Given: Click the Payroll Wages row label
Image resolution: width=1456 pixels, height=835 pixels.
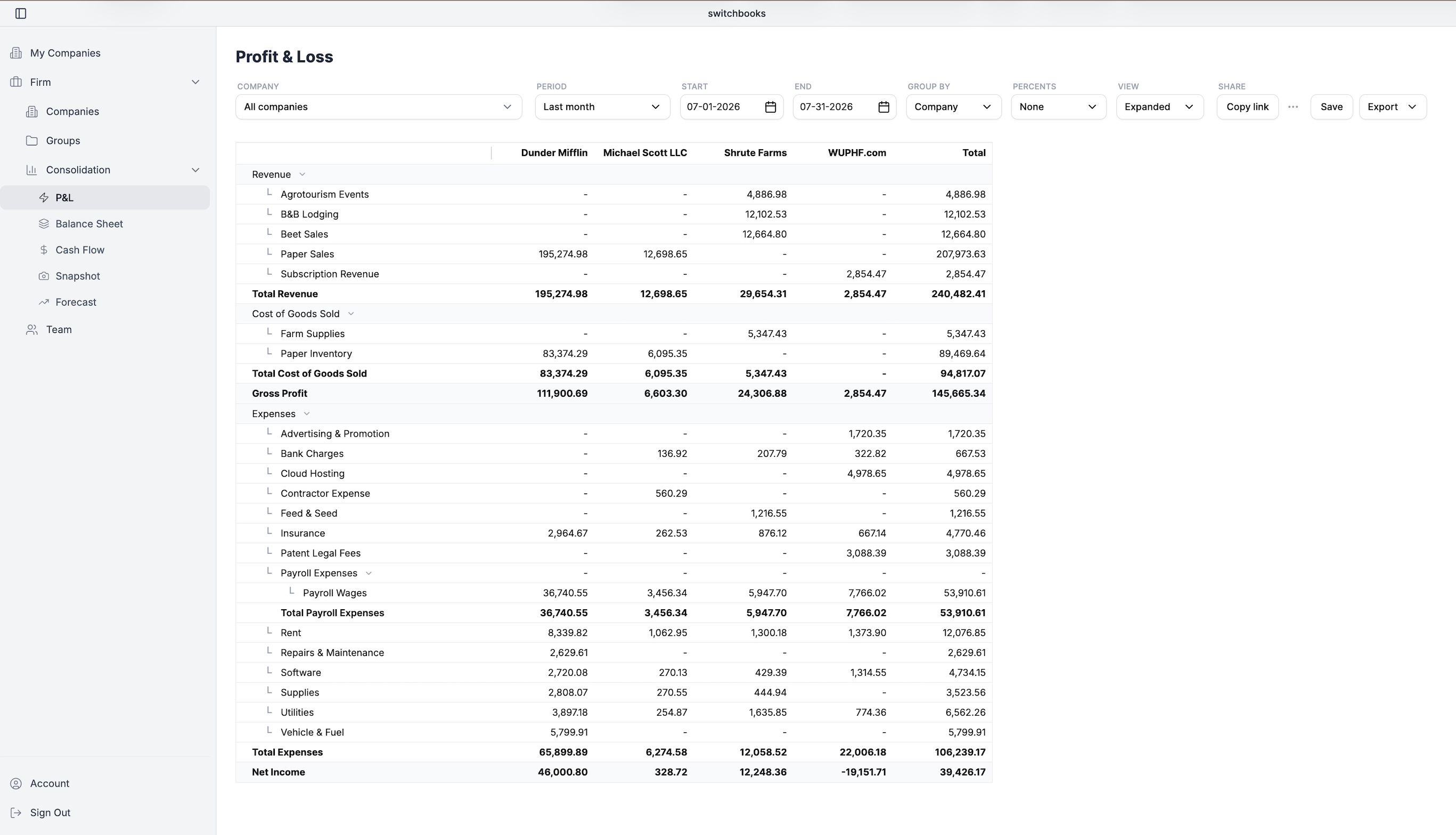Looking at the screenshot, I should pyautogui.click(x=334, y=593).
